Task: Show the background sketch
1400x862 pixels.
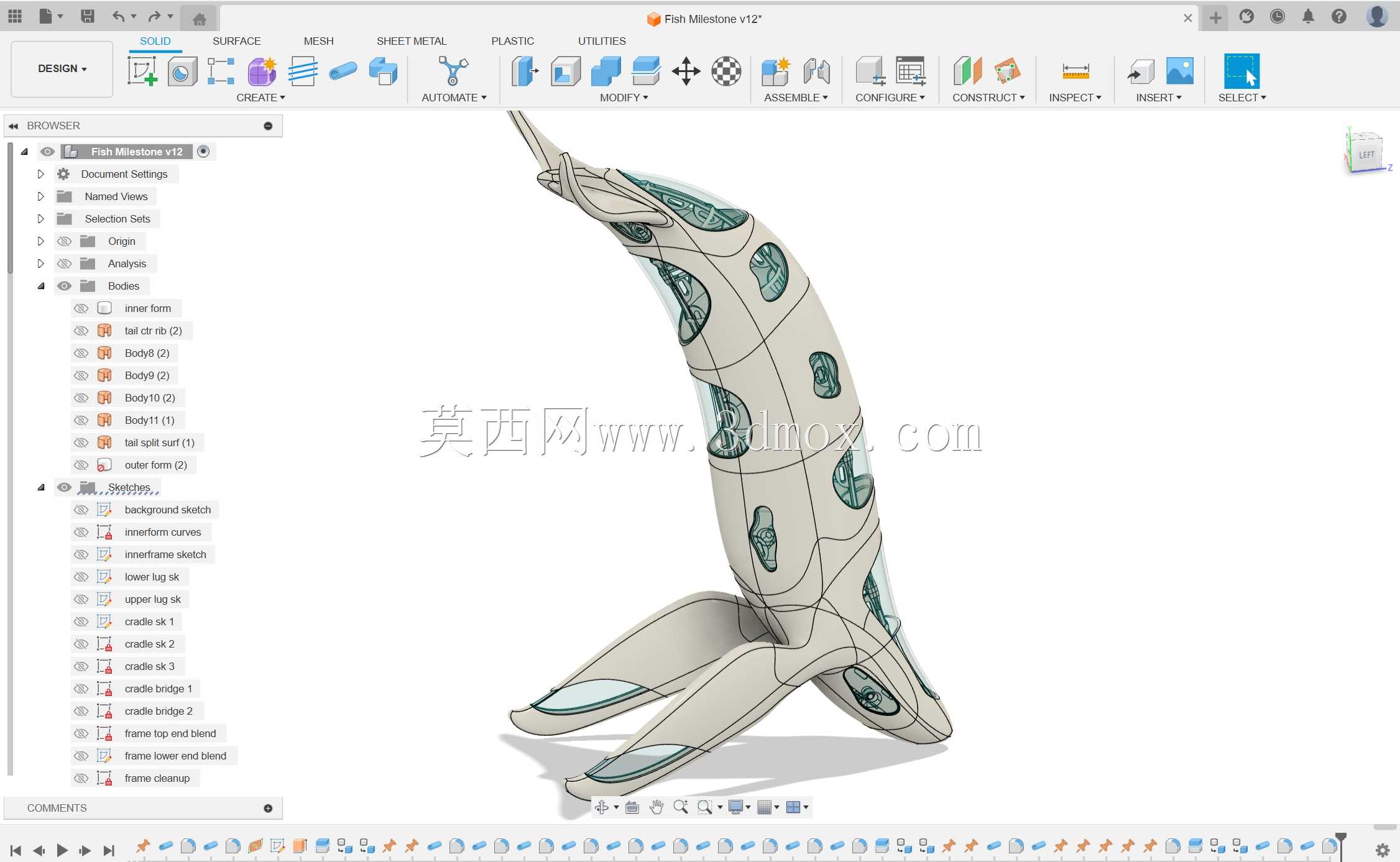Action: [x=81, y=510]
